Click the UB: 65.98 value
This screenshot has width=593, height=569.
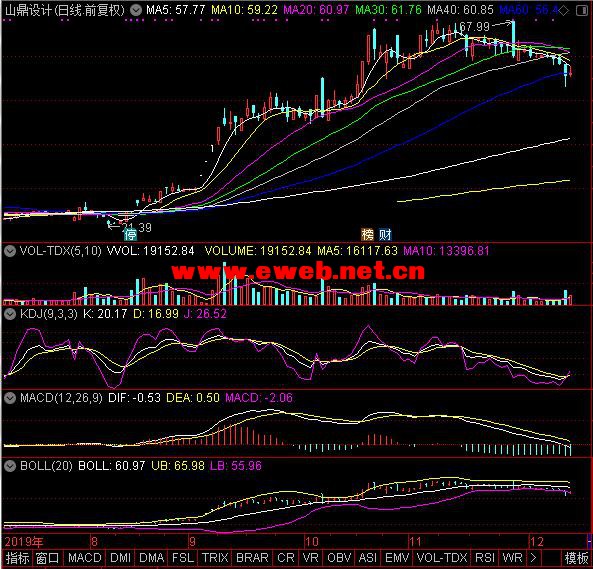click(x=178, y=466)
